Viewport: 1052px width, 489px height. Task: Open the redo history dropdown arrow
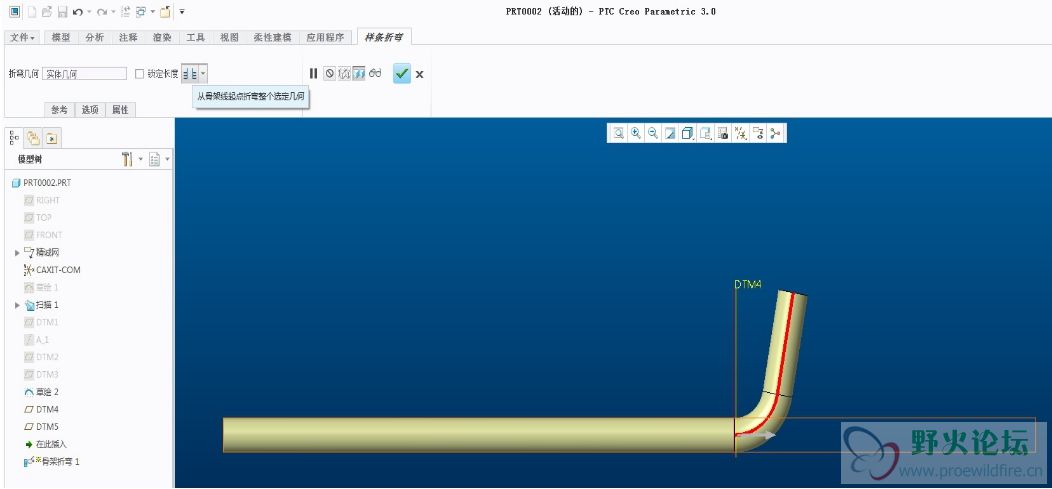[113, 12]
